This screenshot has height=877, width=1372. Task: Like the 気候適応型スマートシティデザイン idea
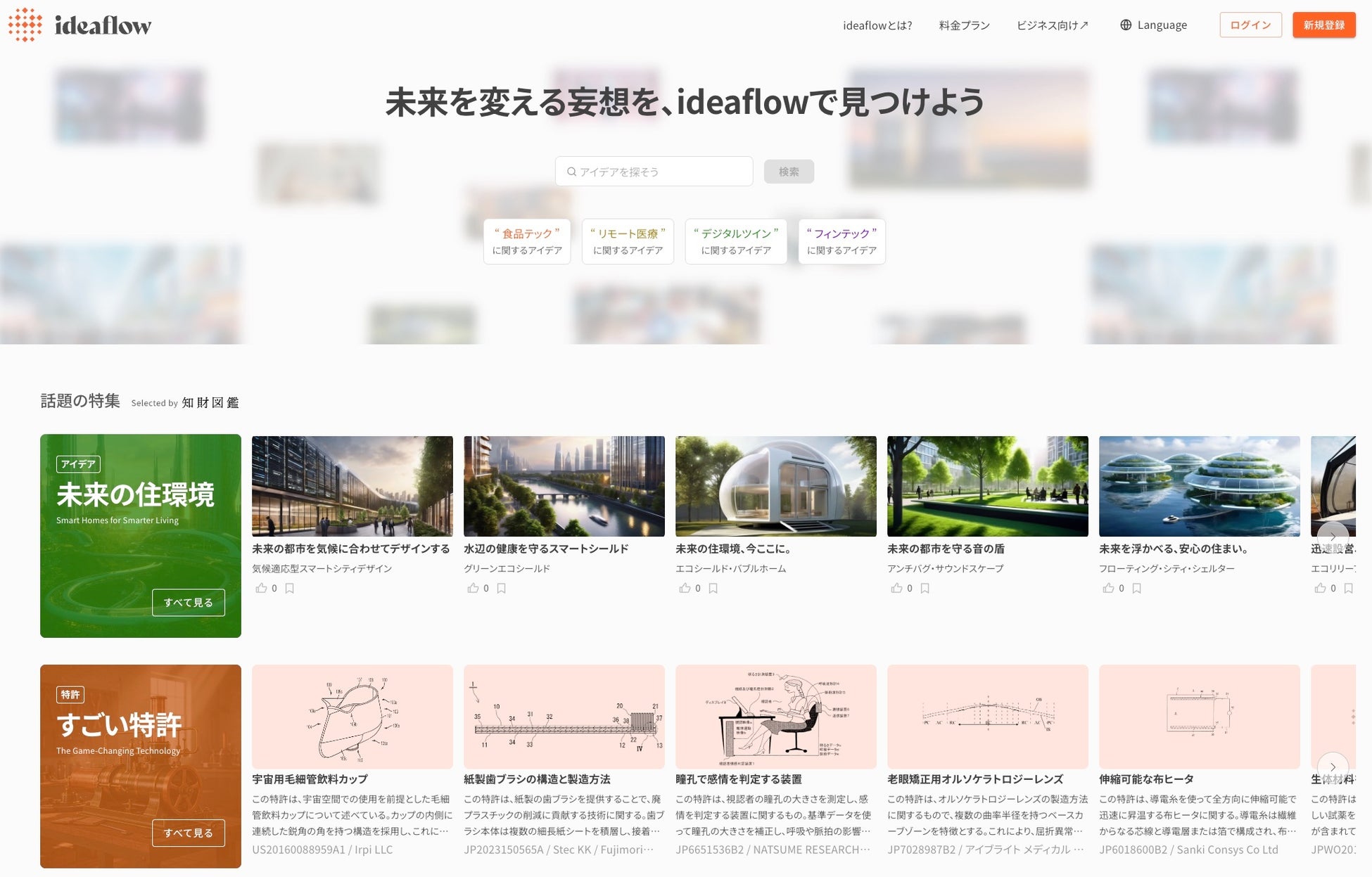261,588
